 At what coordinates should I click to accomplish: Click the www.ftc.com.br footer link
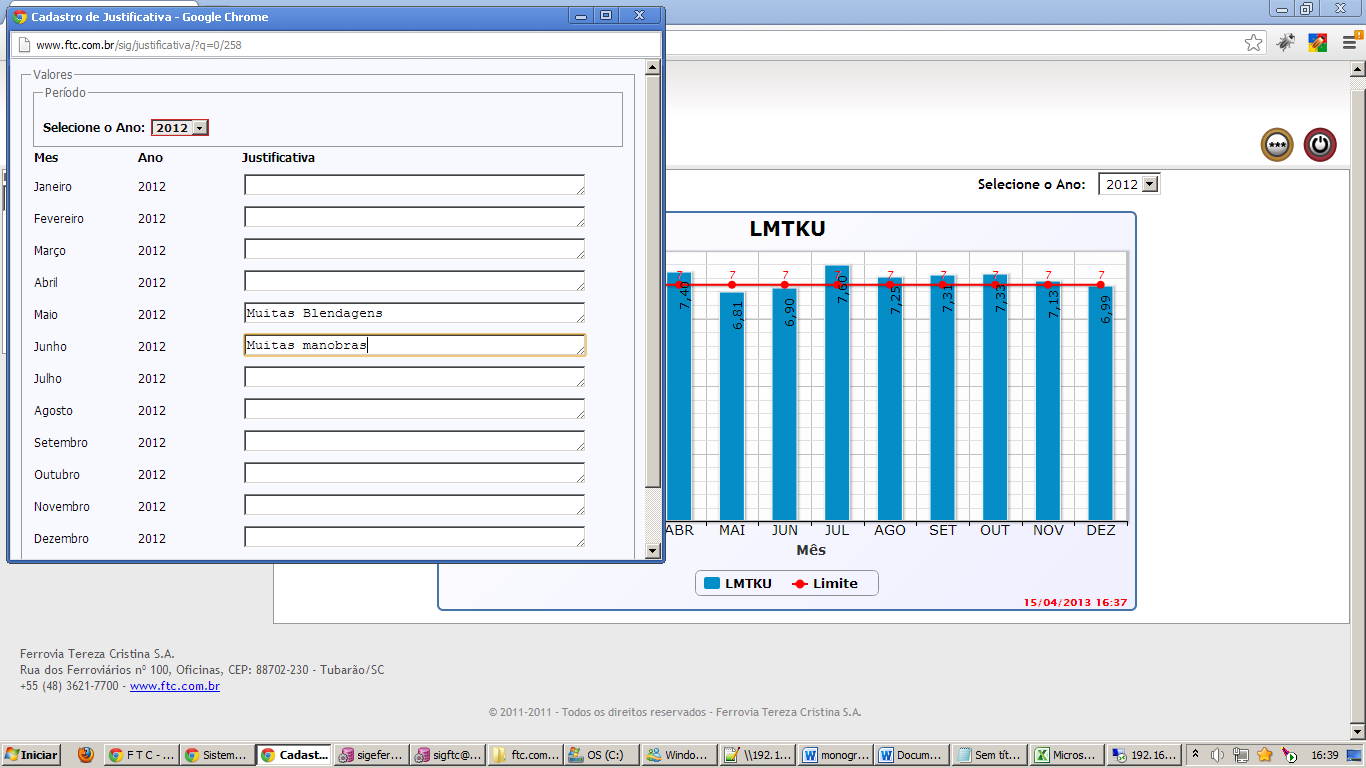pos(175,686)
